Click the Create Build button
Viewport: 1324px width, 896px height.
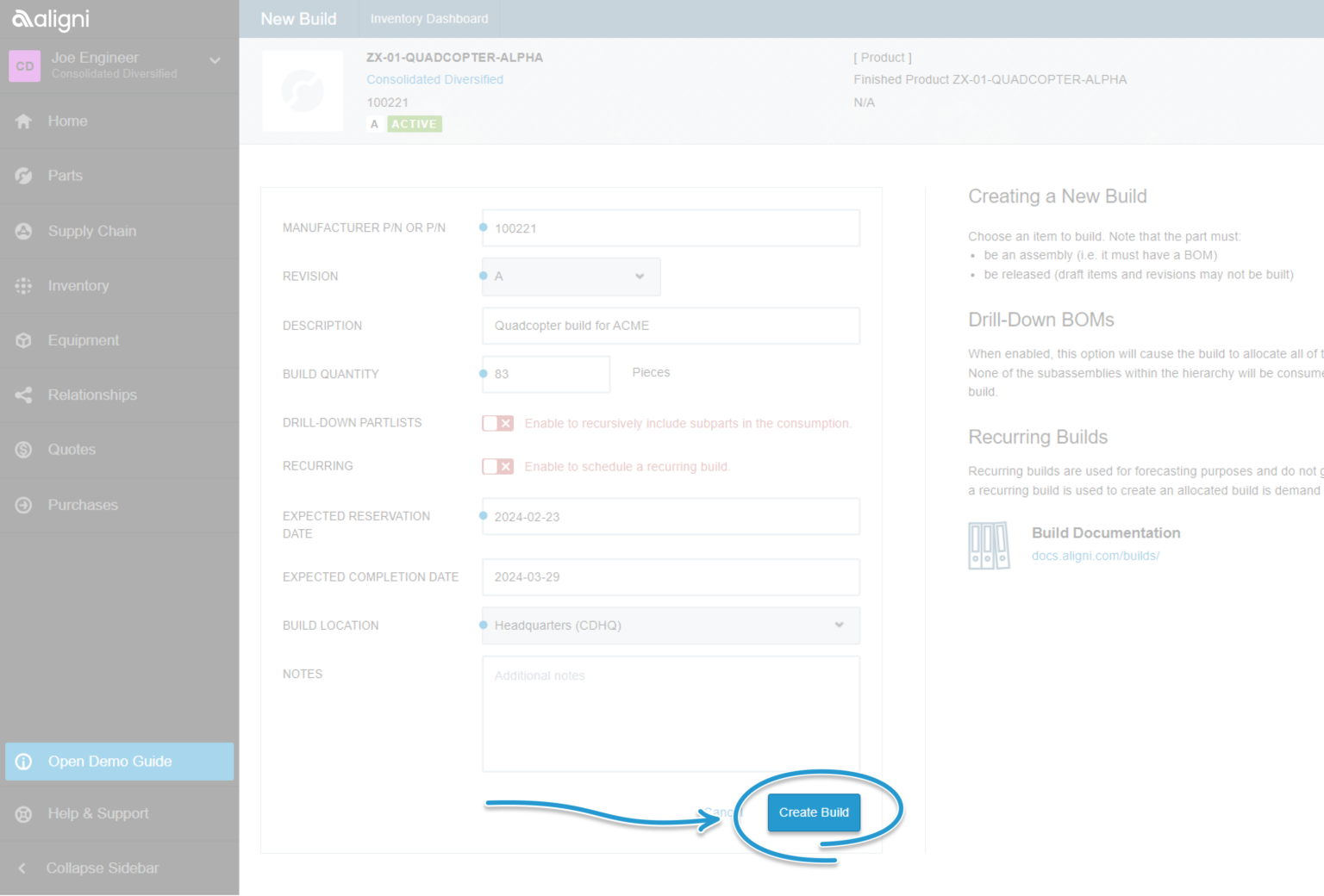coord(814,812)
